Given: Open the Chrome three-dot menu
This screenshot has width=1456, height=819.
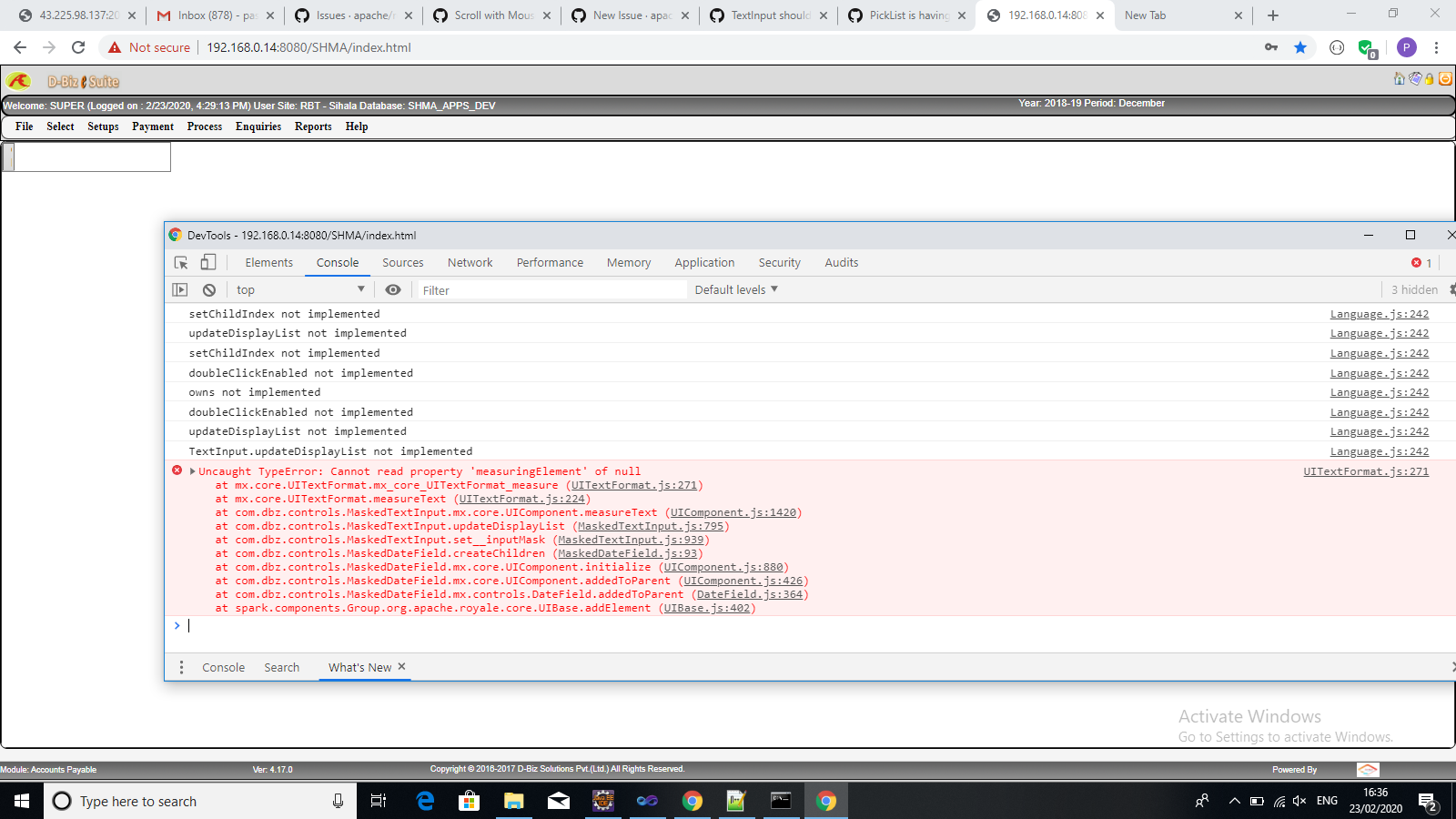Looking at the screenshot, I should pyautogui.click(x=1437, y=47).
